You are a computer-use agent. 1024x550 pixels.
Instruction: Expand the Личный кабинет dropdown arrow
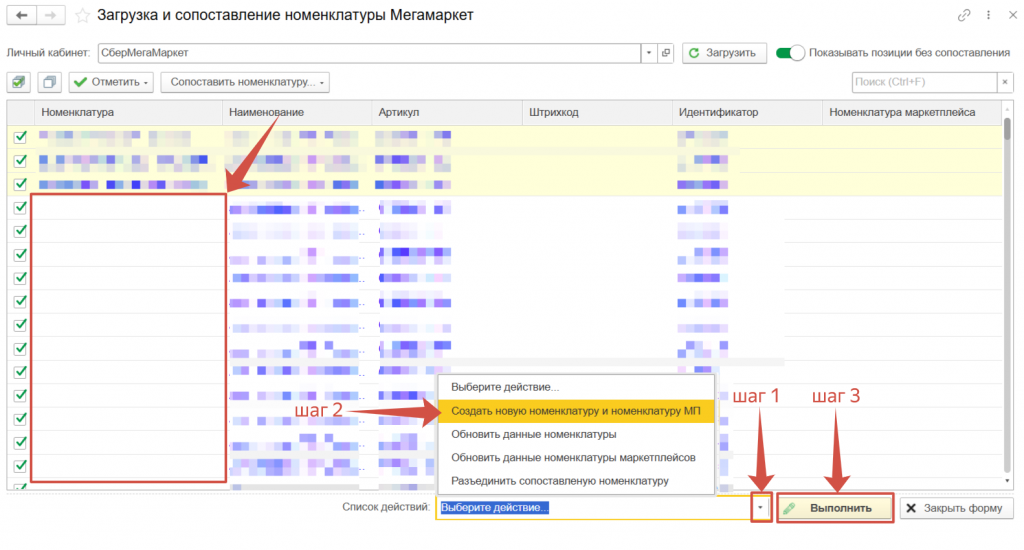[649, 53]
